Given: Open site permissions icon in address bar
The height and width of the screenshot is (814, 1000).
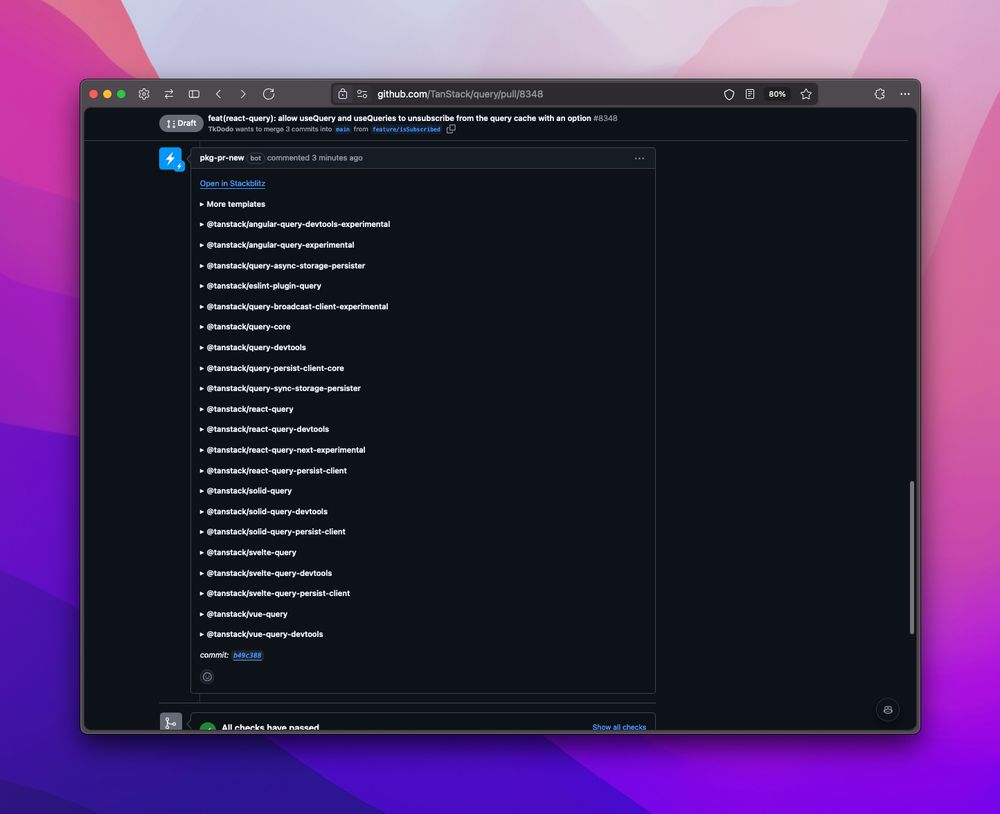Looking at the screenshot, I should [362, 94].
